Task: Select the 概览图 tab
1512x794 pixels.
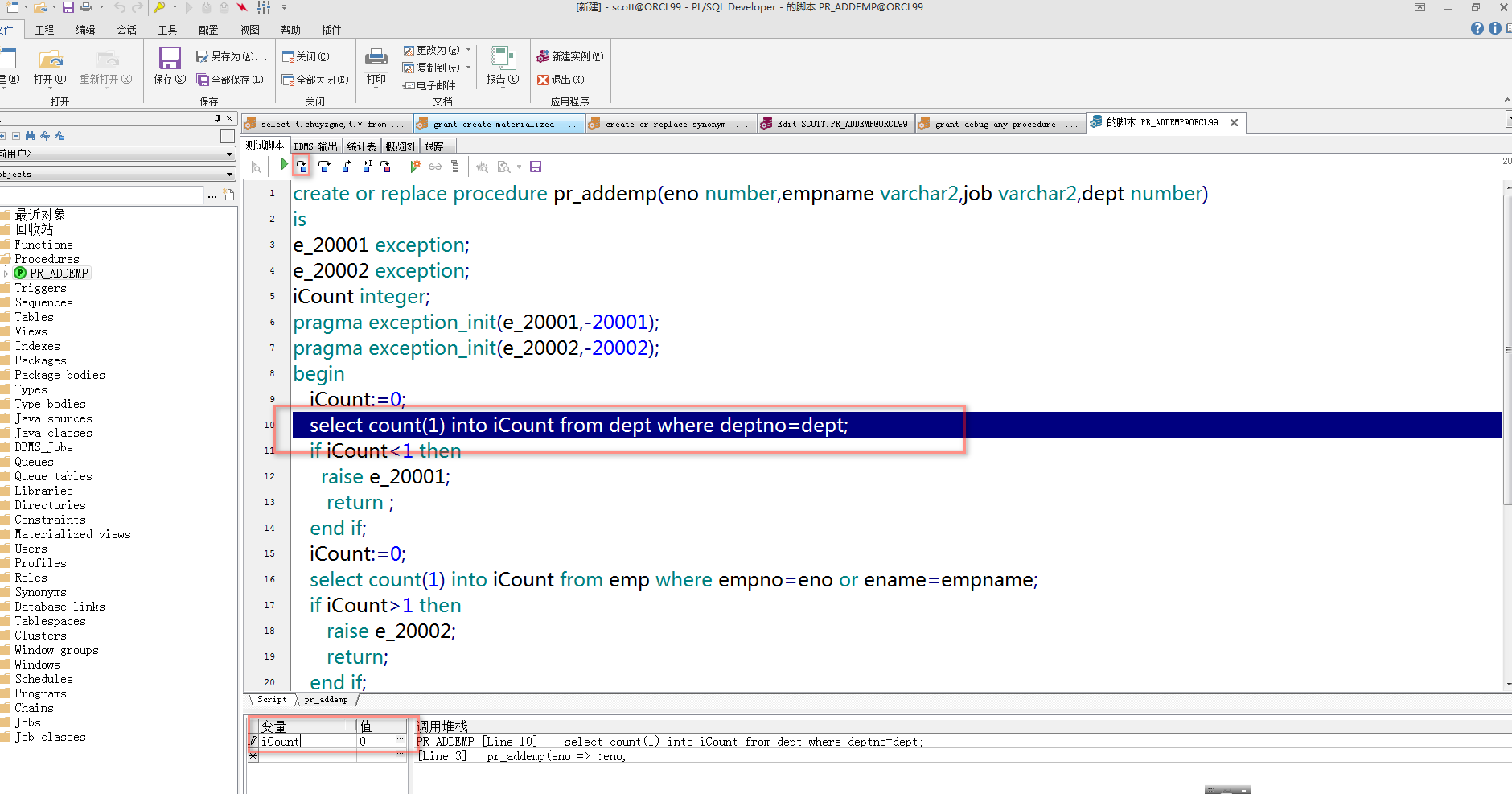Action: click(400, 146)
